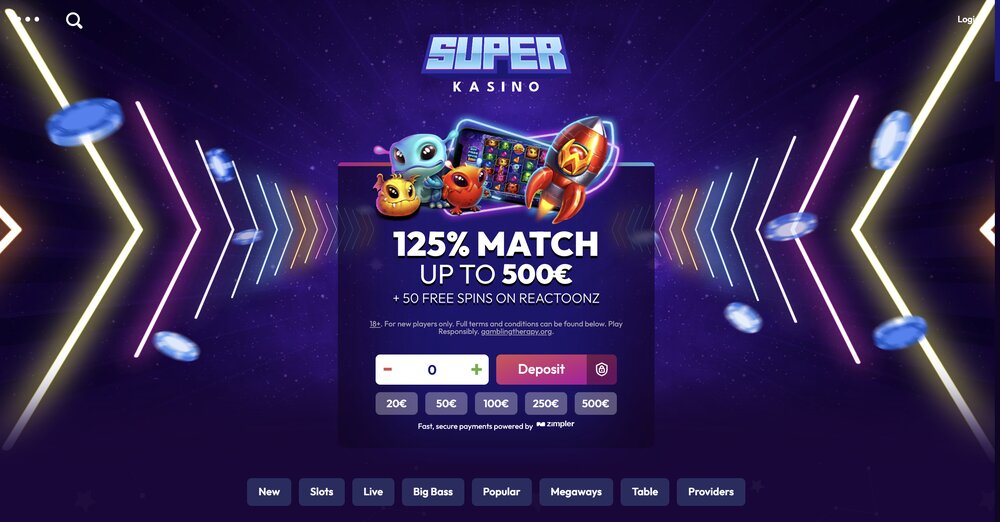
Task: Decrease deposit amount with minus icon
Action: (x=388, y=369)
